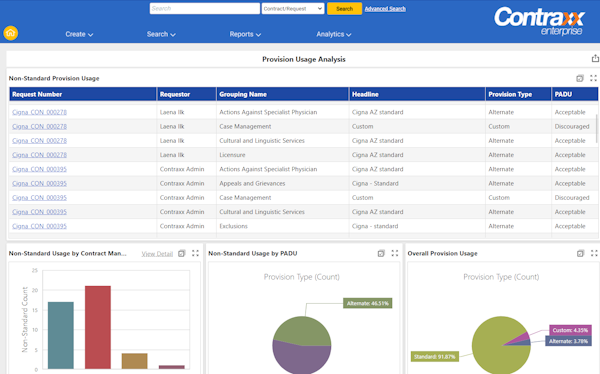Click into the top Search text field
Viewport: 600px width, 374px height.
[205, 8]
